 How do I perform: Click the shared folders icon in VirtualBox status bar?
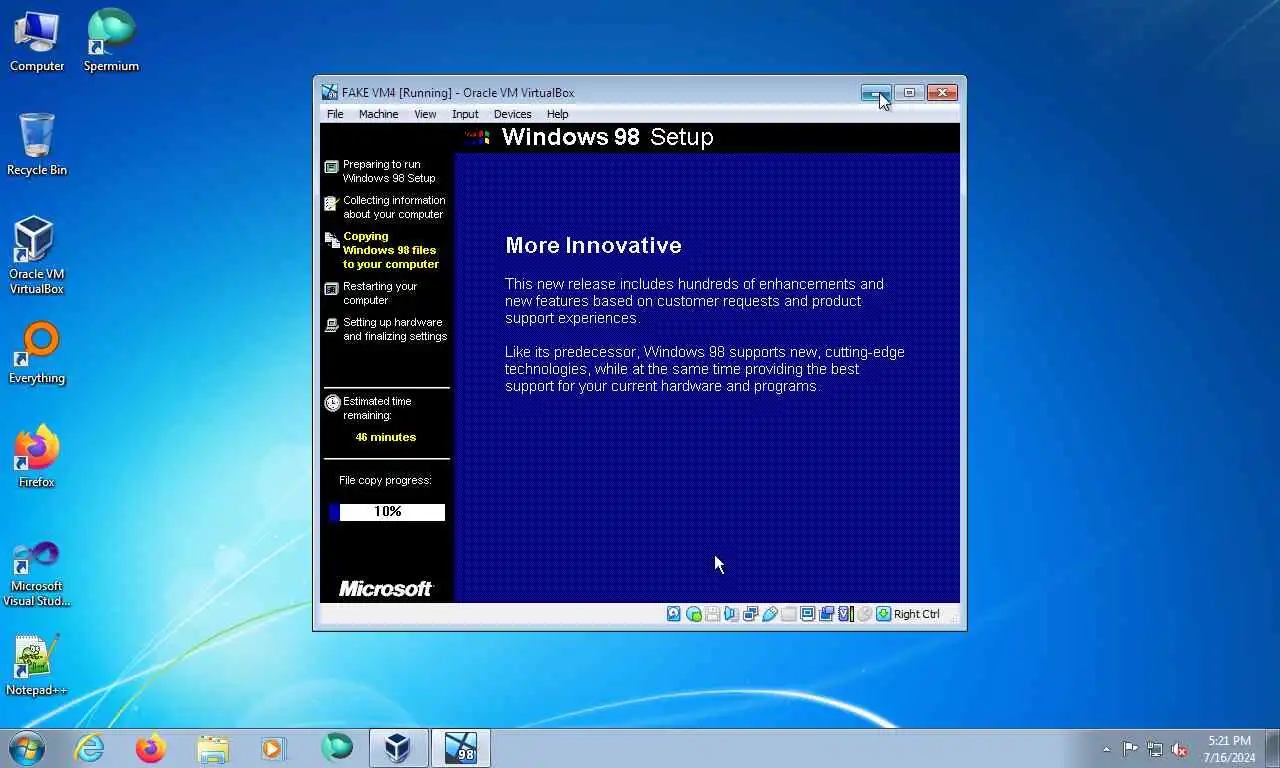tap(788, 614)
